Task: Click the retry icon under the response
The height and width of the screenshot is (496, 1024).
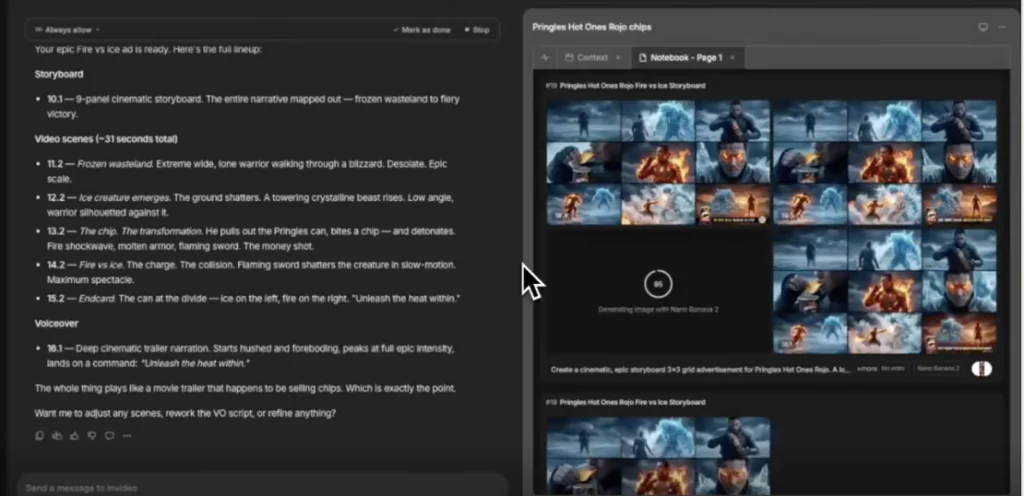Action: click(x=57, y=436)
